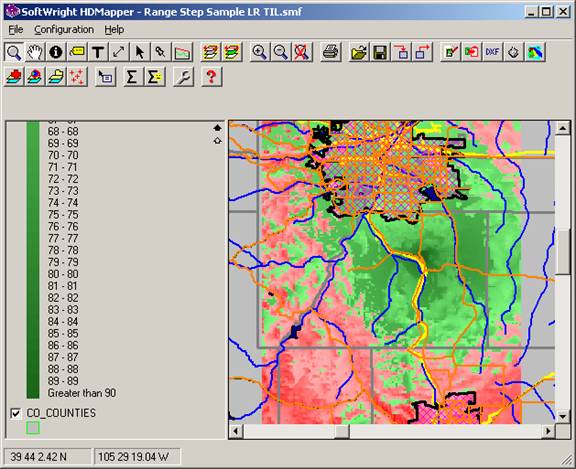Click the zoom in plus button
Image resolution: width=576 pixels, height=469 pixels.
[260, 52]
